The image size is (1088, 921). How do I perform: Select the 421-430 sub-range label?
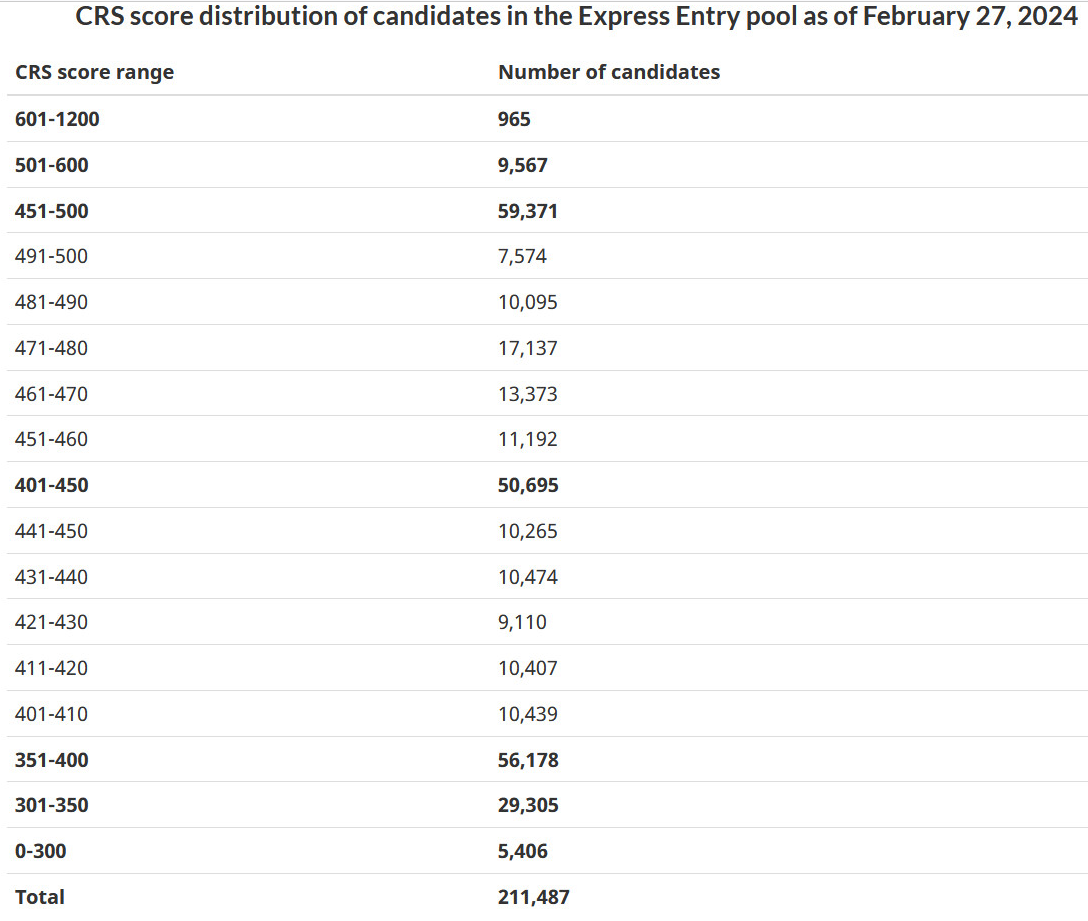(x=51, y=622)
